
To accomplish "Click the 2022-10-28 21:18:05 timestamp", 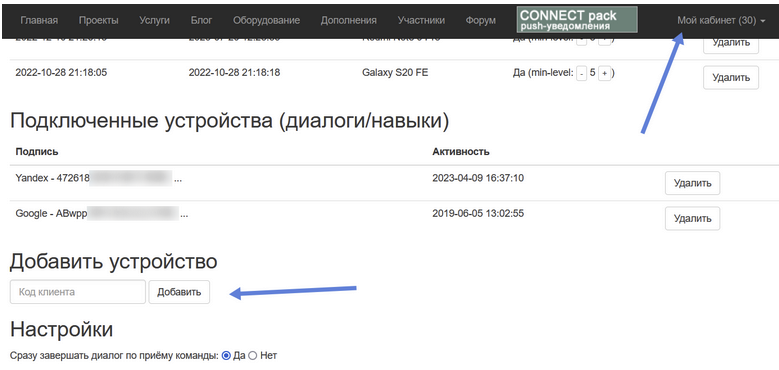I will (x=61, y=73).
